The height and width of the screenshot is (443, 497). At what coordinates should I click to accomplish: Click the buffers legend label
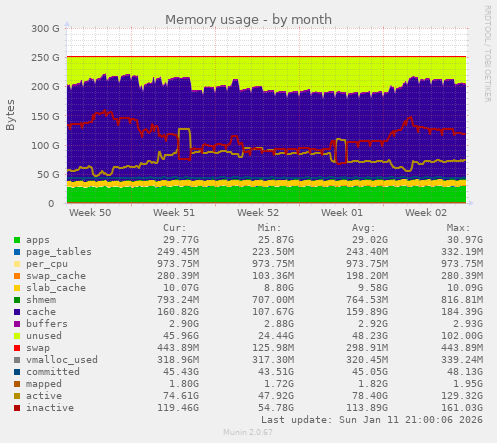click(47, 324)
